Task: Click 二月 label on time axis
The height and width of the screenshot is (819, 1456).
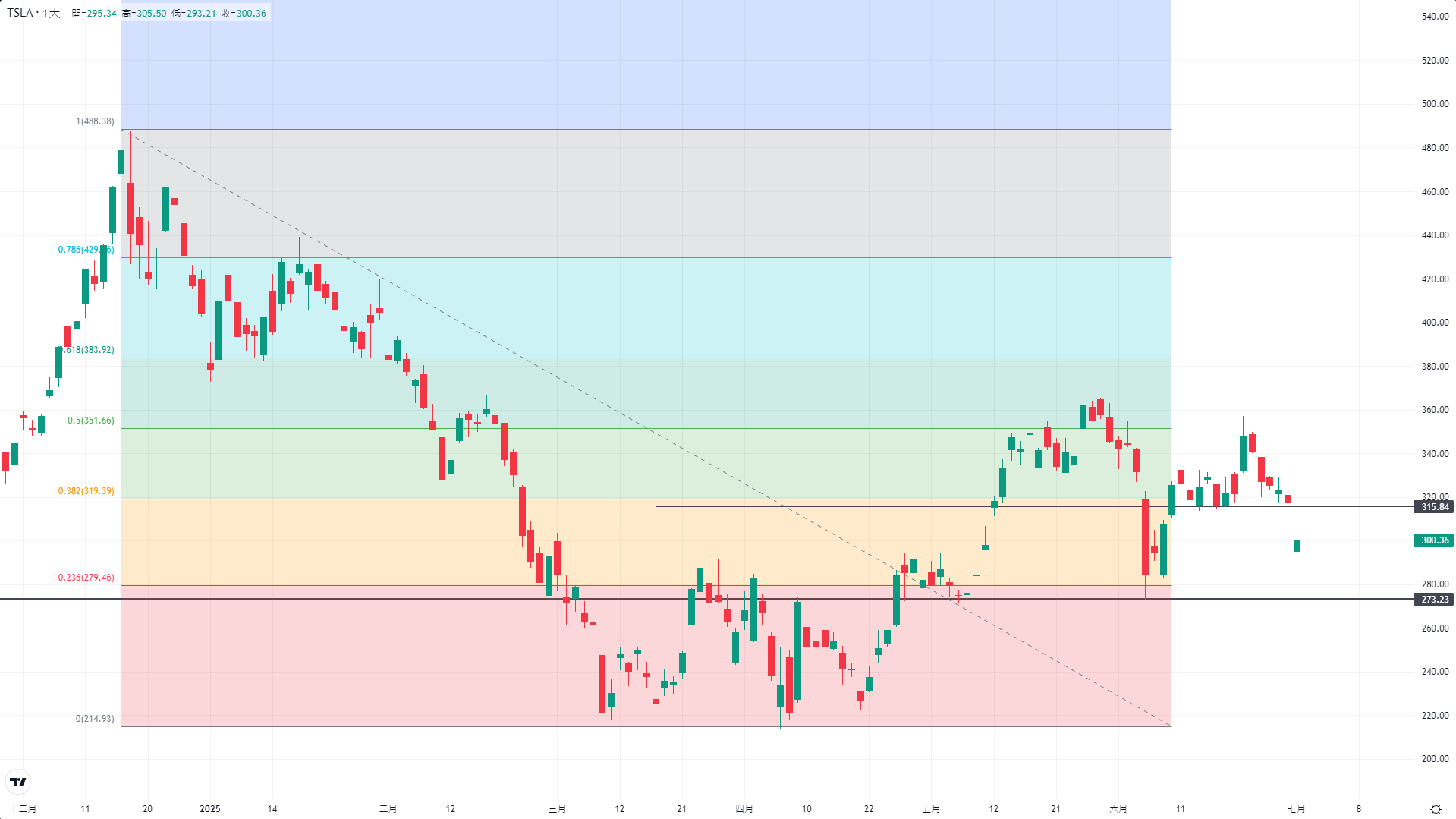Action: point(388,809)
